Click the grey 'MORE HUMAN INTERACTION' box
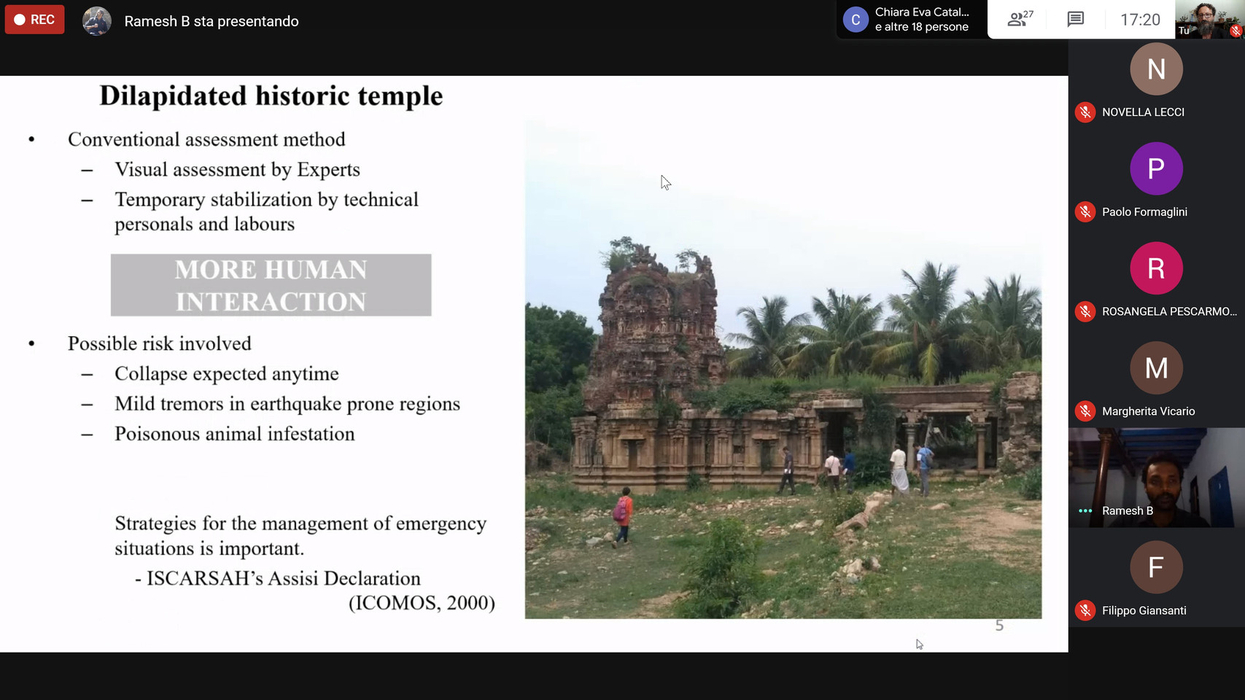Viewport: 1245px width, 700px height. (x=271, y=285)
